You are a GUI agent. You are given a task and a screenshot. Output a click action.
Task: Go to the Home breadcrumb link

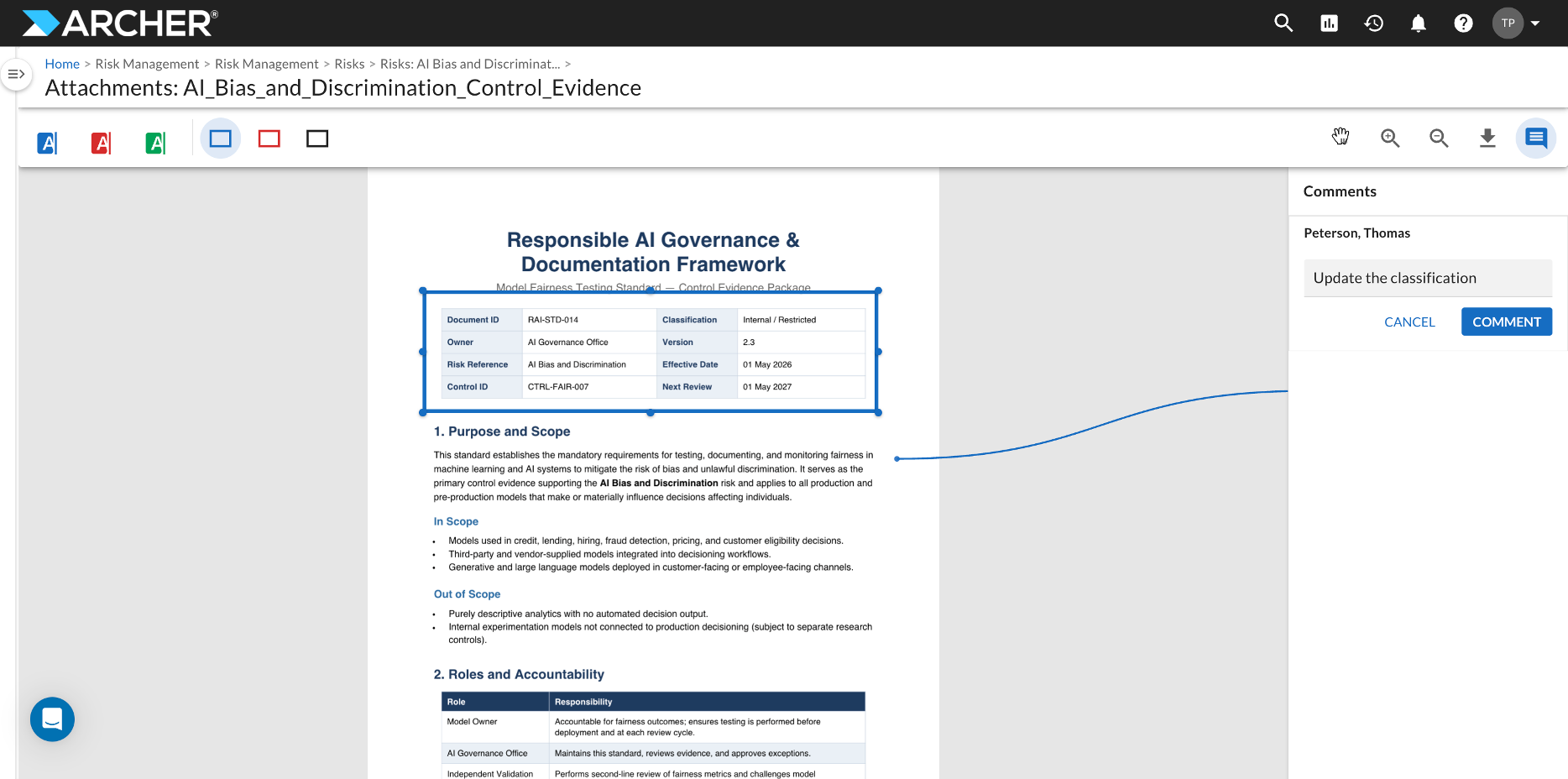(x=62, y=64)
